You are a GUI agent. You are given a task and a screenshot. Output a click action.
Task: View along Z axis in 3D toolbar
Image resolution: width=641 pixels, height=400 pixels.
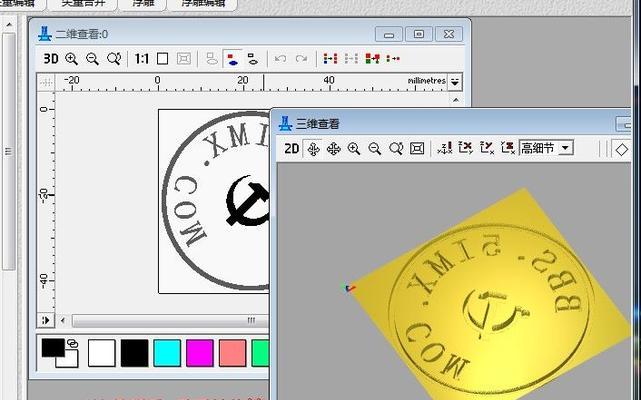(508, 148)
